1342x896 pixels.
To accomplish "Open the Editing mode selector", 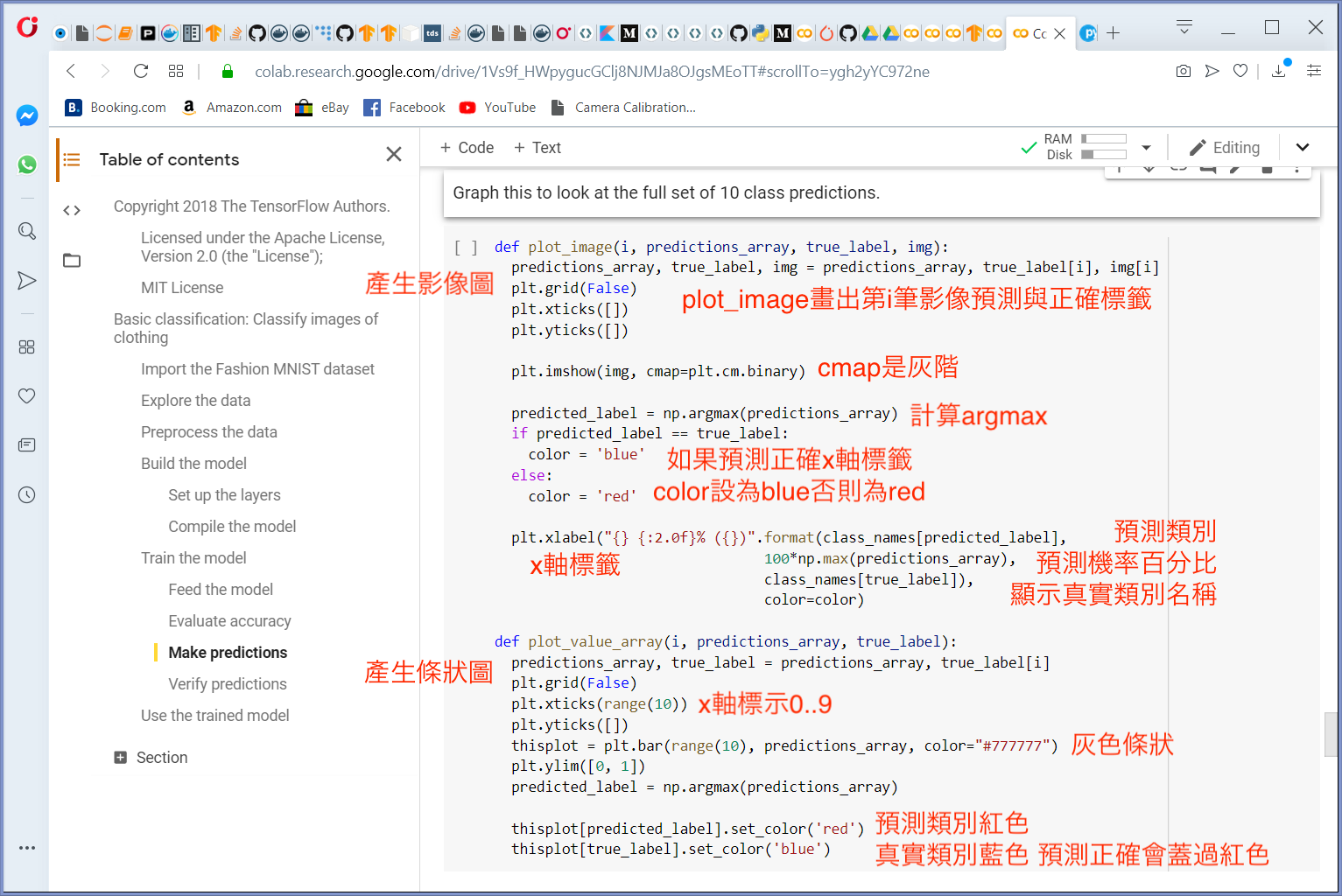I will pyautogui.click(x=1225, y=148).
